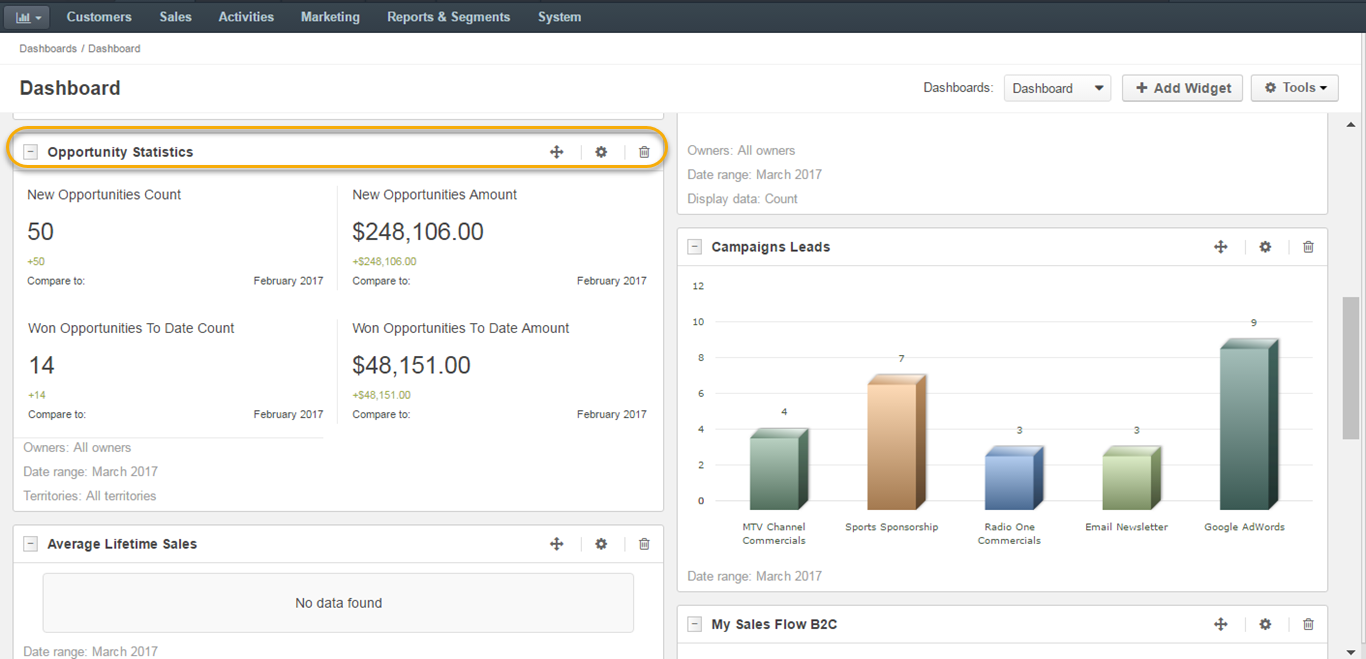Click the MTV Channel Commercials bar
1366x659 pixels.
click(x=778, y=470)
